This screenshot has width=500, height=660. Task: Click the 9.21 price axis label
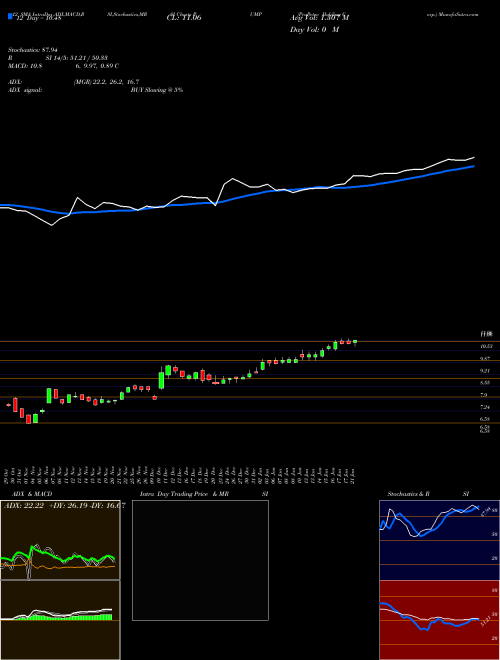click(x=487, y=370)
